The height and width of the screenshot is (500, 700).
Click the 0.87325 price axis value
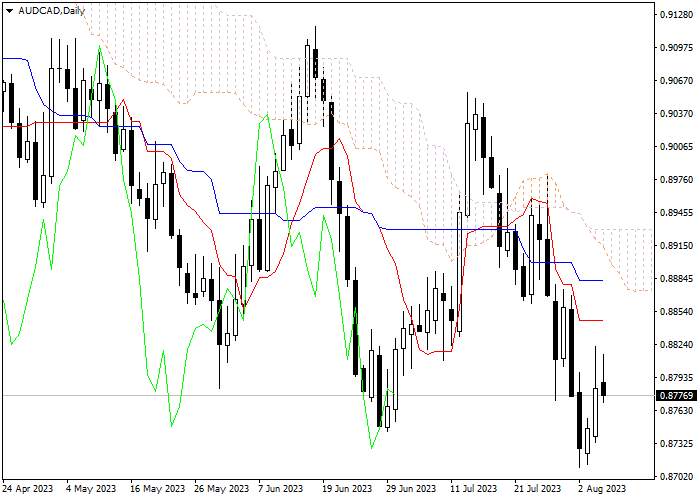678,443
